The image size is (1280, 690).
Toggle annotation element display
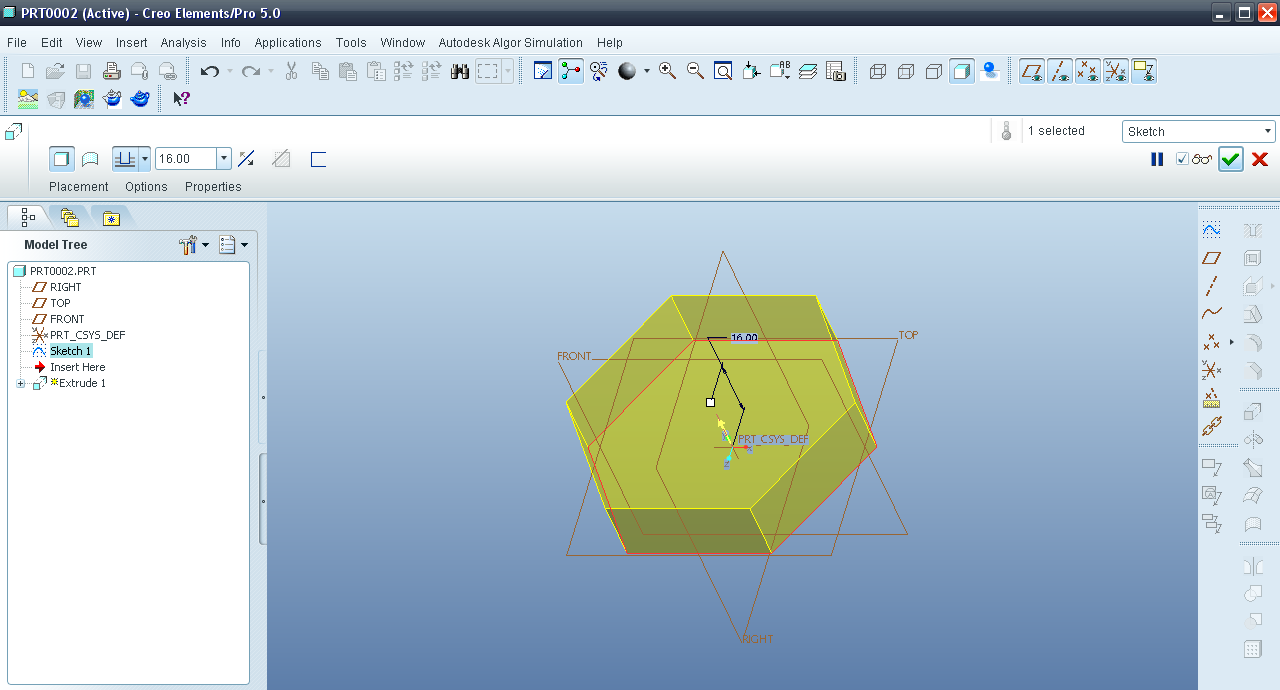(x=1144, y=71)
